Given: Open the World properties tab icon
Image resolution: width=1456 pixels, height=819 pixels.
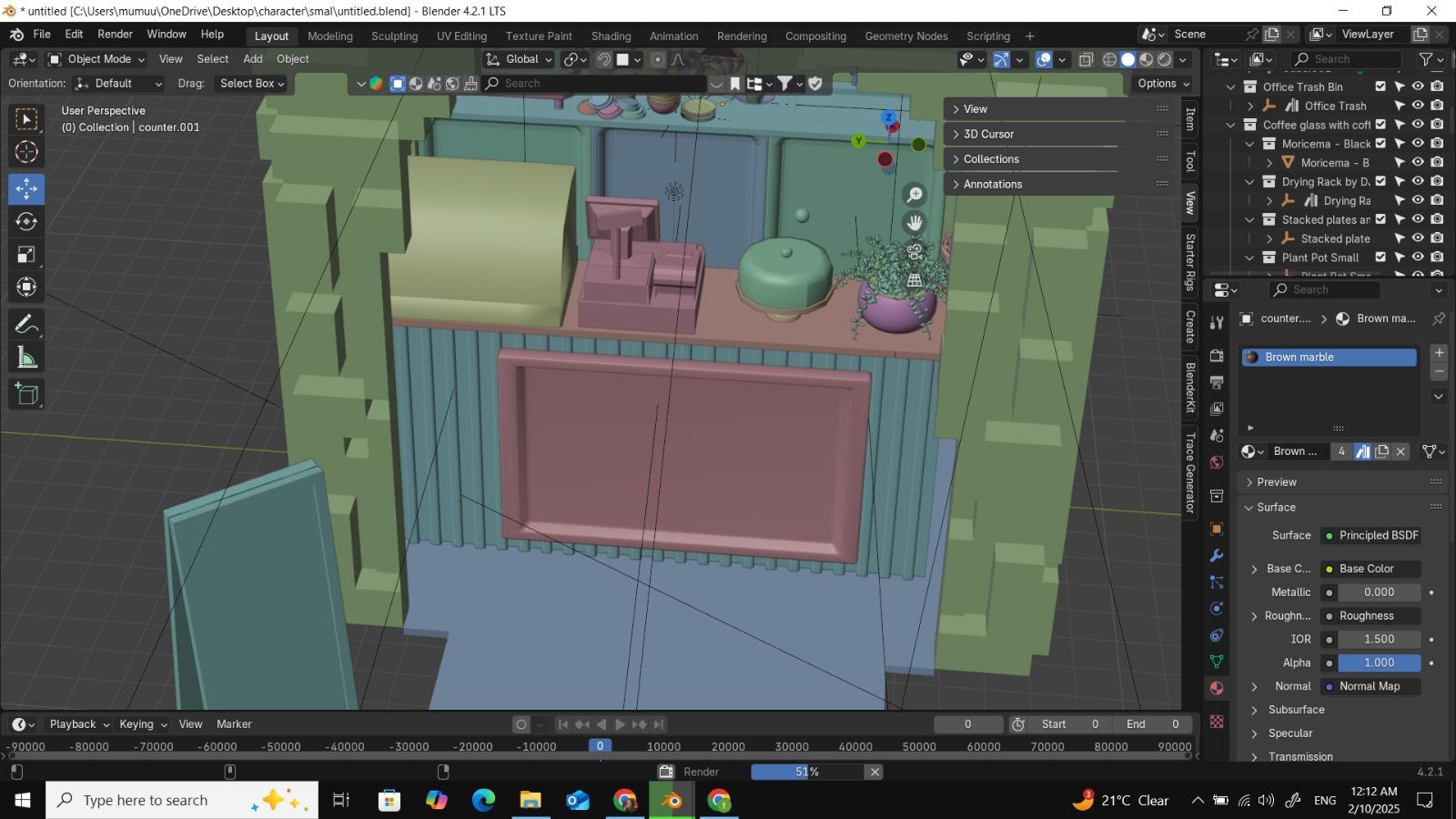Looking at the screenshot, I should [1217, 462].
